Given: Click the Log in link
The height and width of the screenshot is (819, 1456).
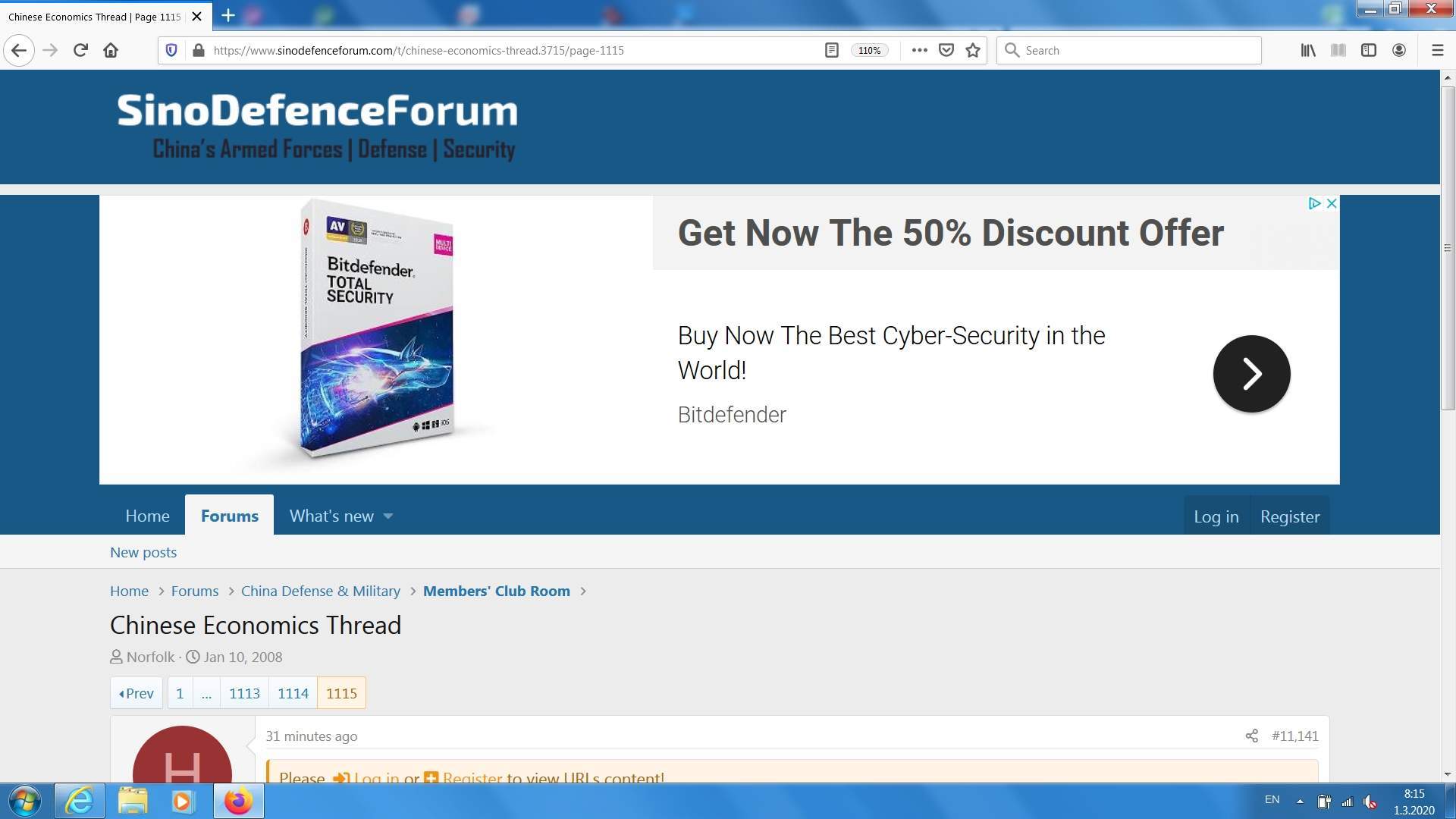Looking at the screenshot, I should 1216,516.
